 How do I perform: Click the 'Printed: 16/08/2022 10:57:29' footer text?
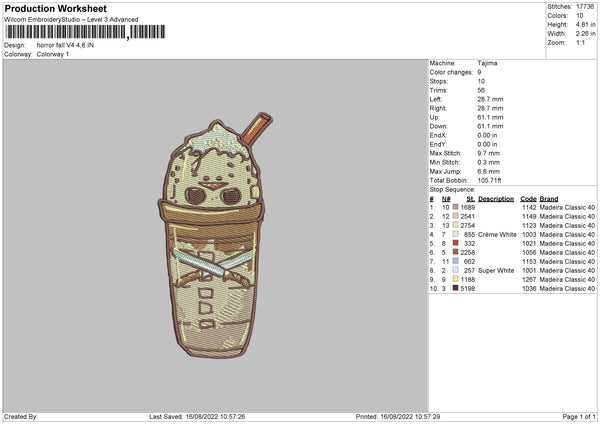[x=398, y=416]
